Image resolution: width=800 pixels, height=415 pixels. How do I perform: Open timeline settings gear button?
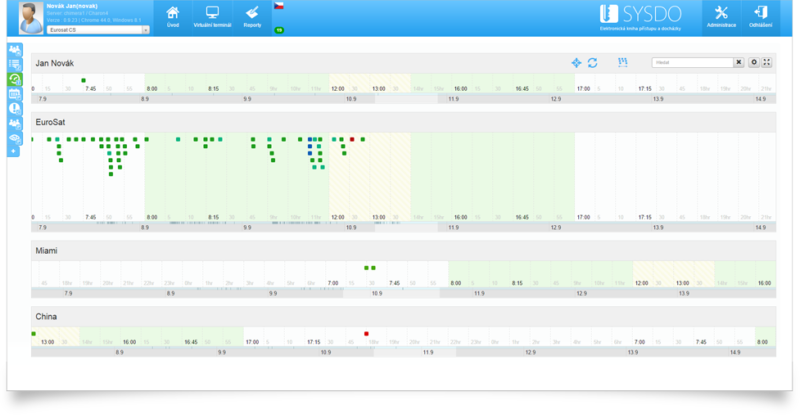point(754,62)
